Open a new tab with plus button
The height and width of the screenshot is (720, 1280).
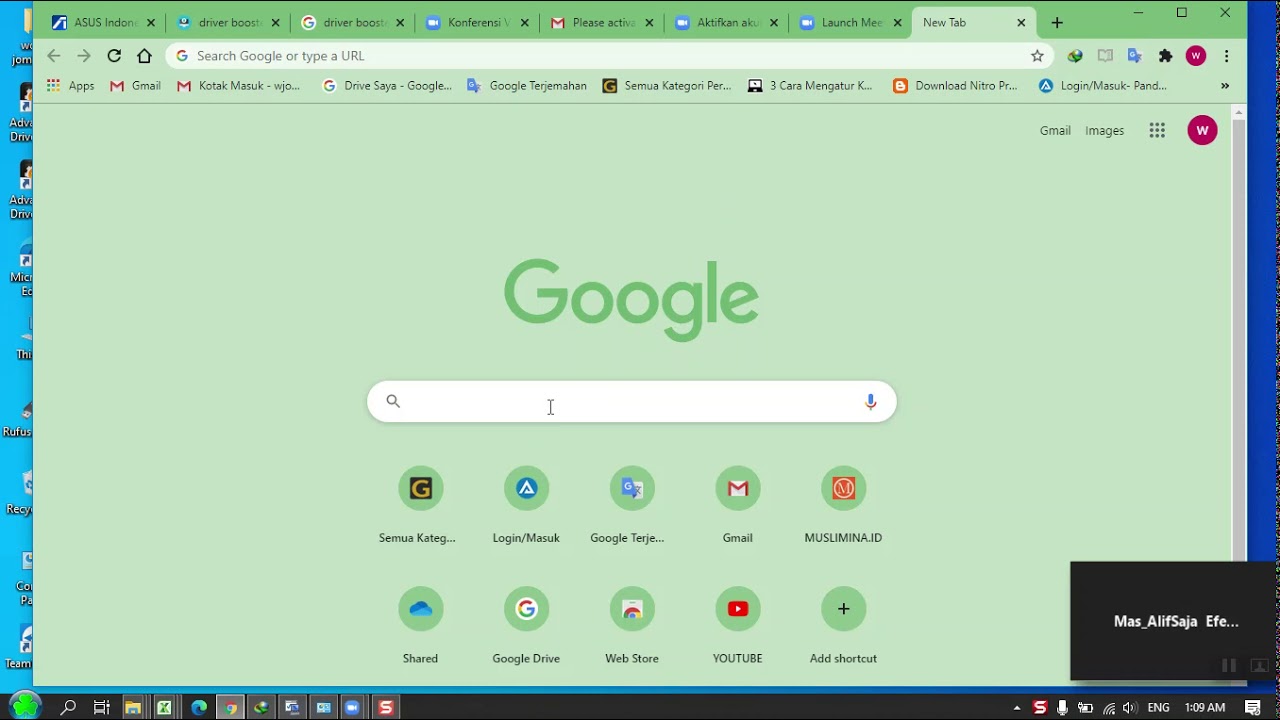click(x=1057, y=22)
